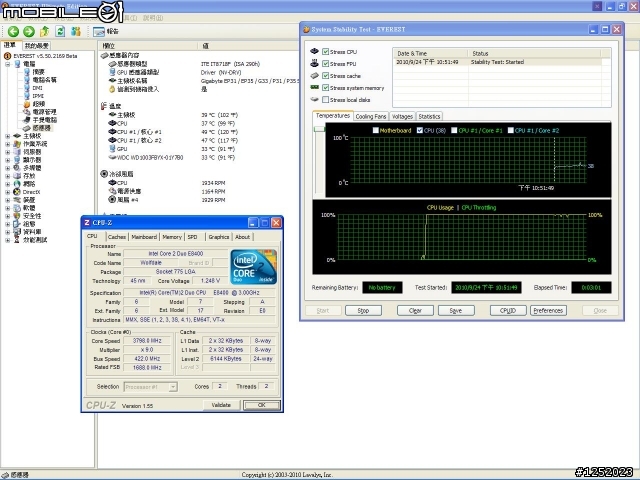Image resolution: width=640 pixels, height=480 pixels.
Task: Click the Stress local disks drive icon
Action: pos(314,99)
